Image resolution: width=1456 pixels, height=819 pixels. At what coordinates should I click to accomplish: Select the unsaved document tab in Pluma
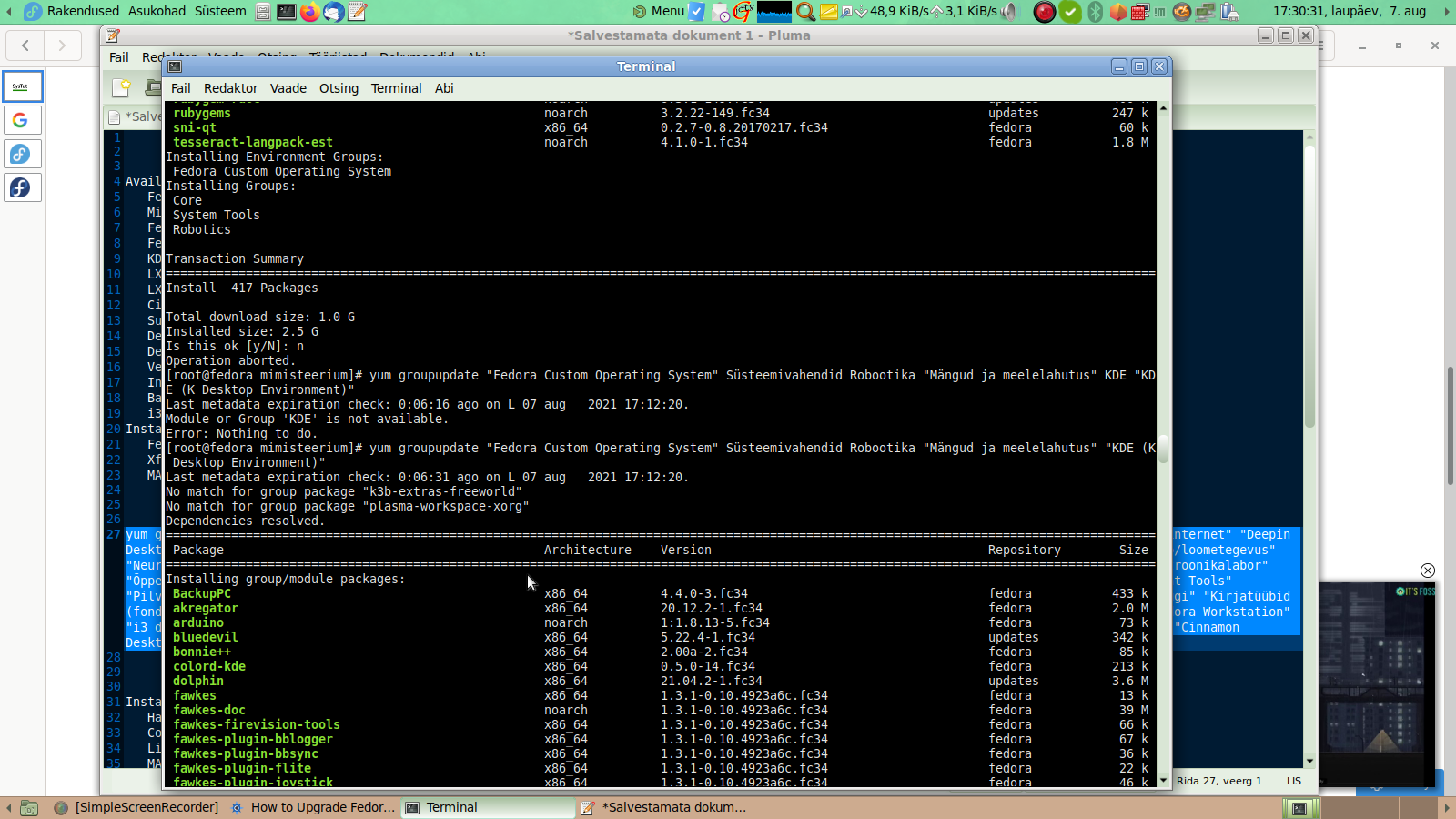pyautogui.click(x=135, y=116)
